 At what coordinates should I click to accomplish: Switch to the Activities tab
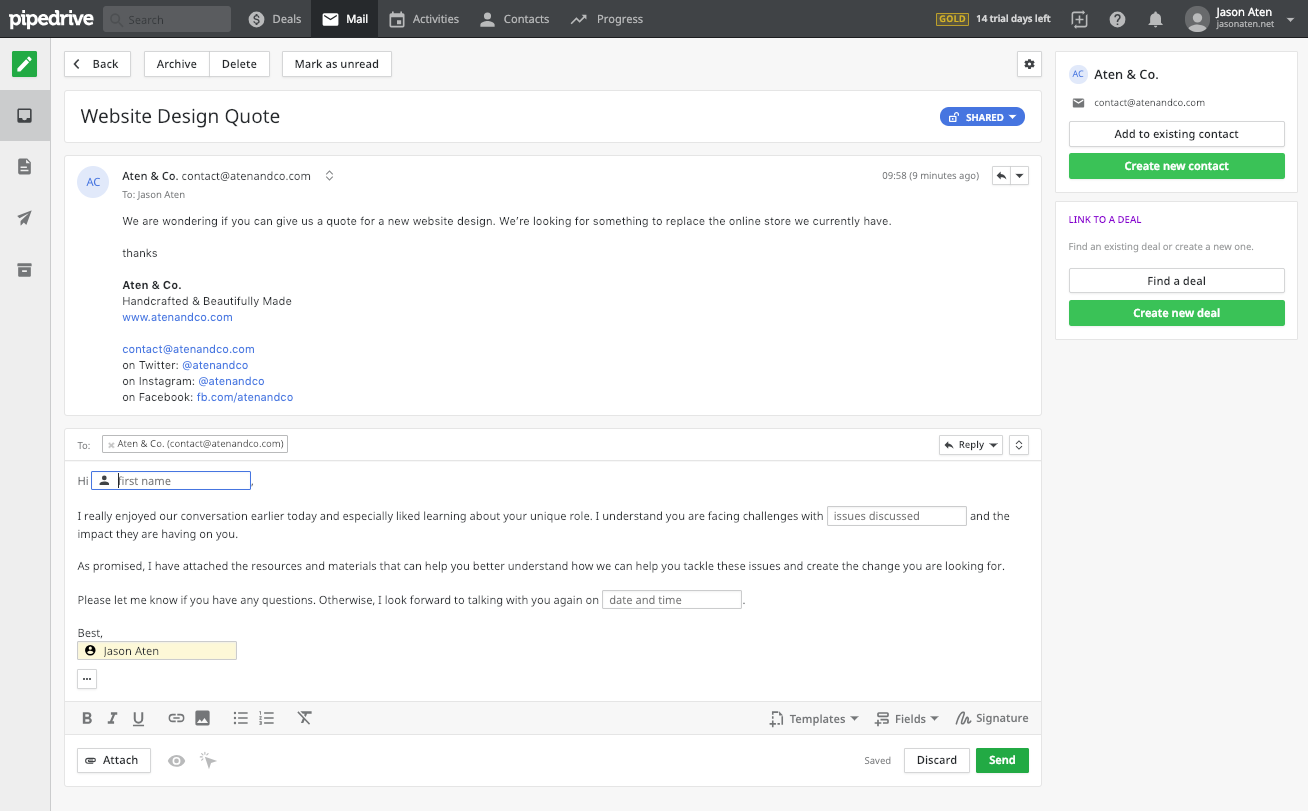424,19
